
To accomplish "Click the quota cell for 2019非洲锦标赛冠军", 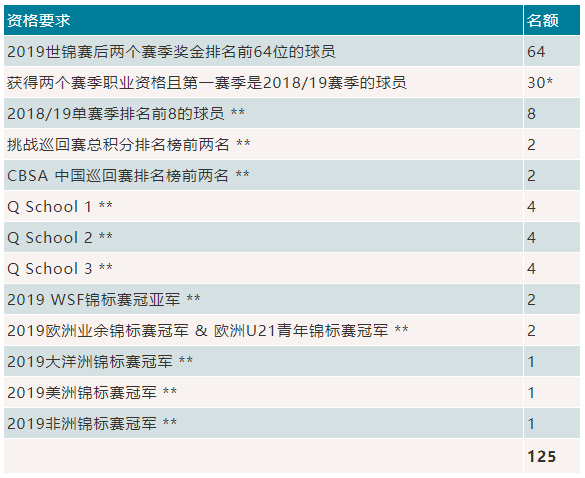I will coord(552,423).
